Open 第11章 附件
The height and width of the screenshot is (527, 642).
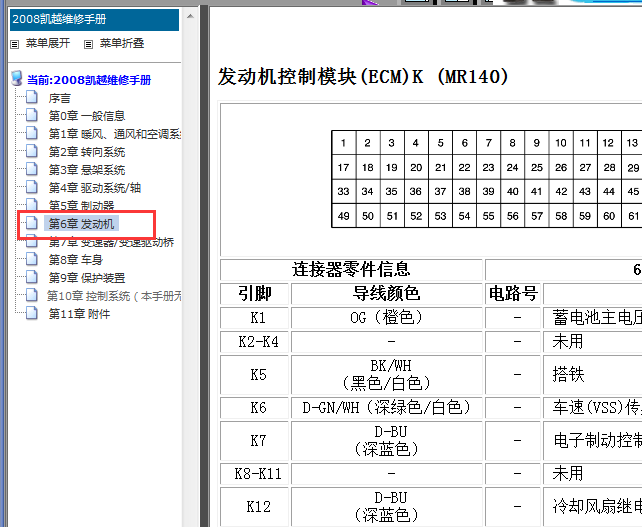coord(79,314)
